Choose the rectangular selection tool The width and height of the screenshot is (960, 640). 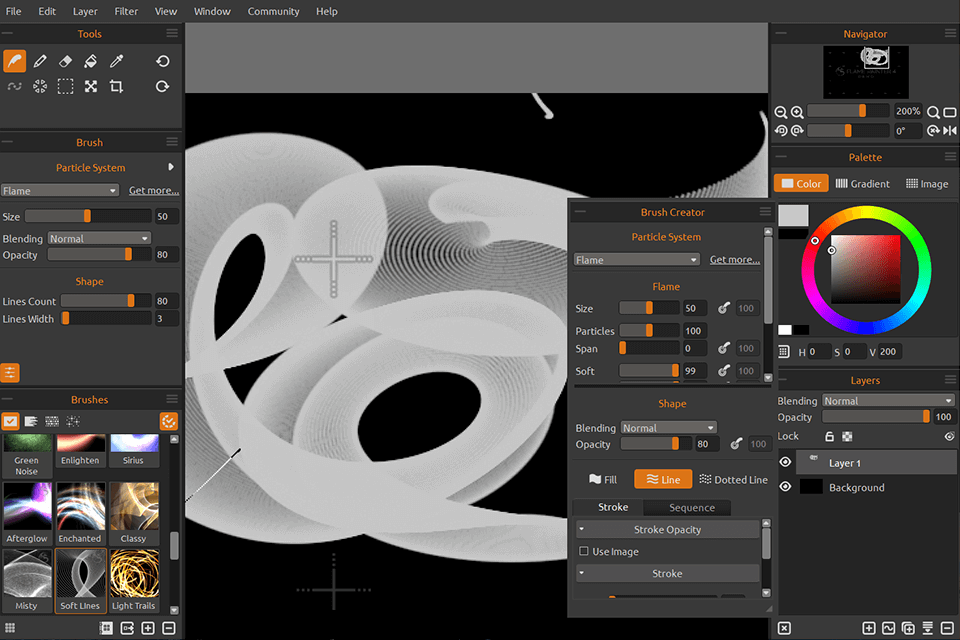[65, 87]
